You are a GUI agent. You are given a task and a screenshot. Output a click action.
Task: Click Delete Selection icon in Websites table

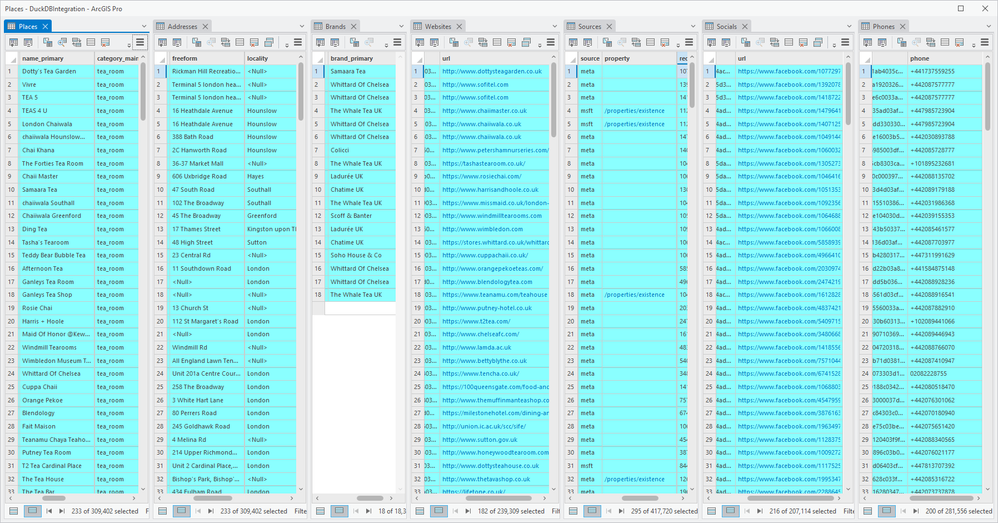pyautogui.click(x=512, y=42)
